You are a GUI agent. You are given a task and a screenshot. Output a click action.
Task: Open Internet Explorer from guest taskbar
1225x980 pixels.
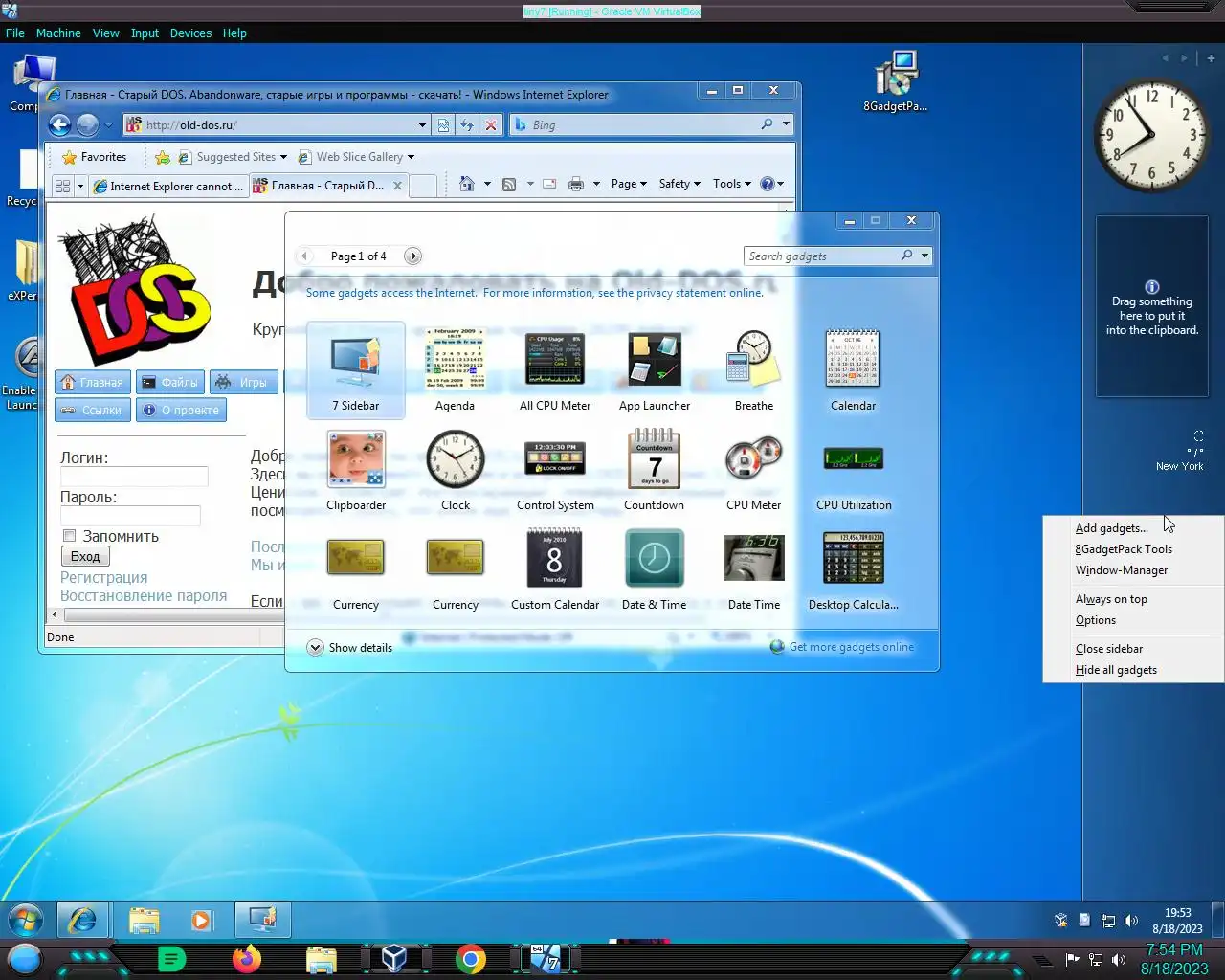tap(82, 920)
